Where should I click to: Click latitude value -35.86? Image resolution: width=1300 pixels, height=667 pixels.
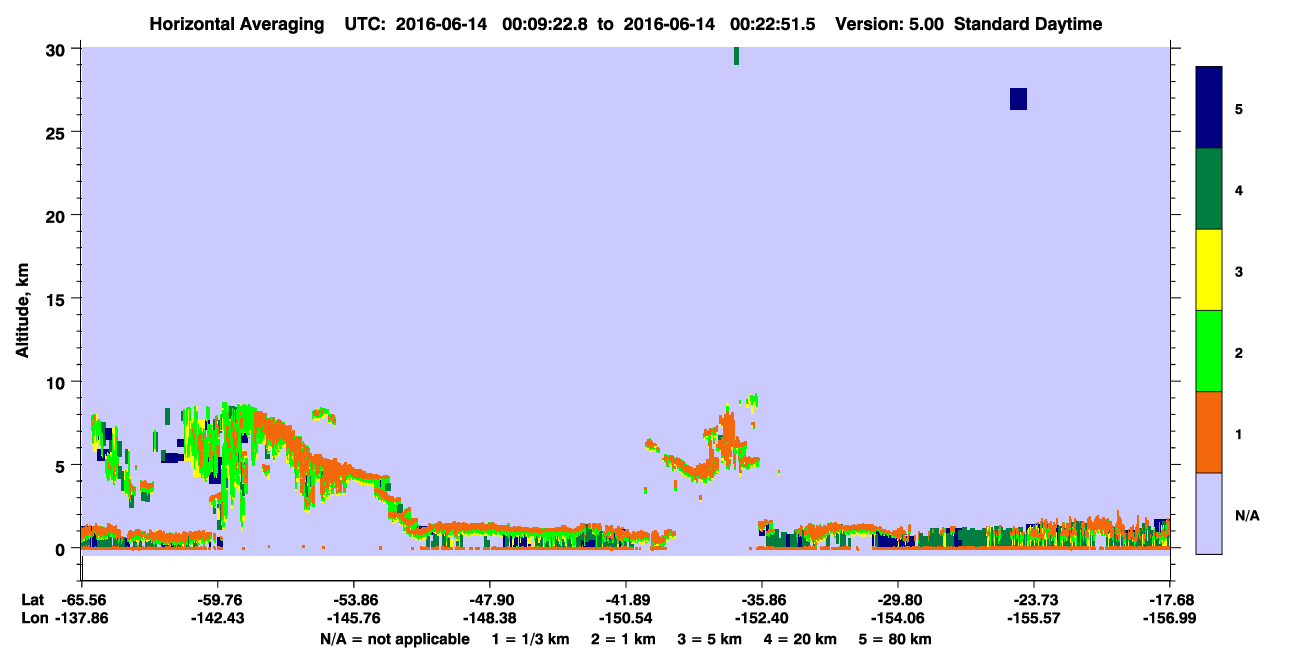(x=762, y=600)
